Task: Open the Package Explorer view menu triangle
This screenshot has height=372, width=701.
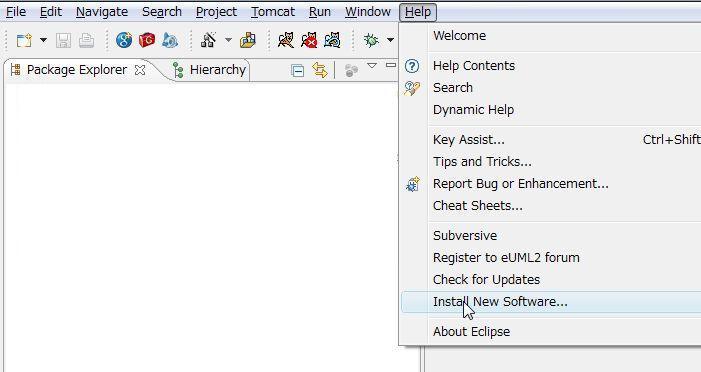Action: (372, 66)
